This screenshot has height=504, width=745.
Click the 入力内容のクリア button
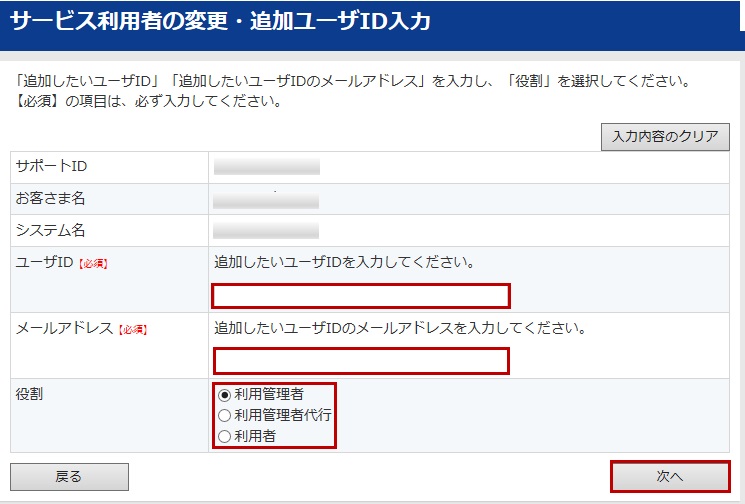coord(665,137)
